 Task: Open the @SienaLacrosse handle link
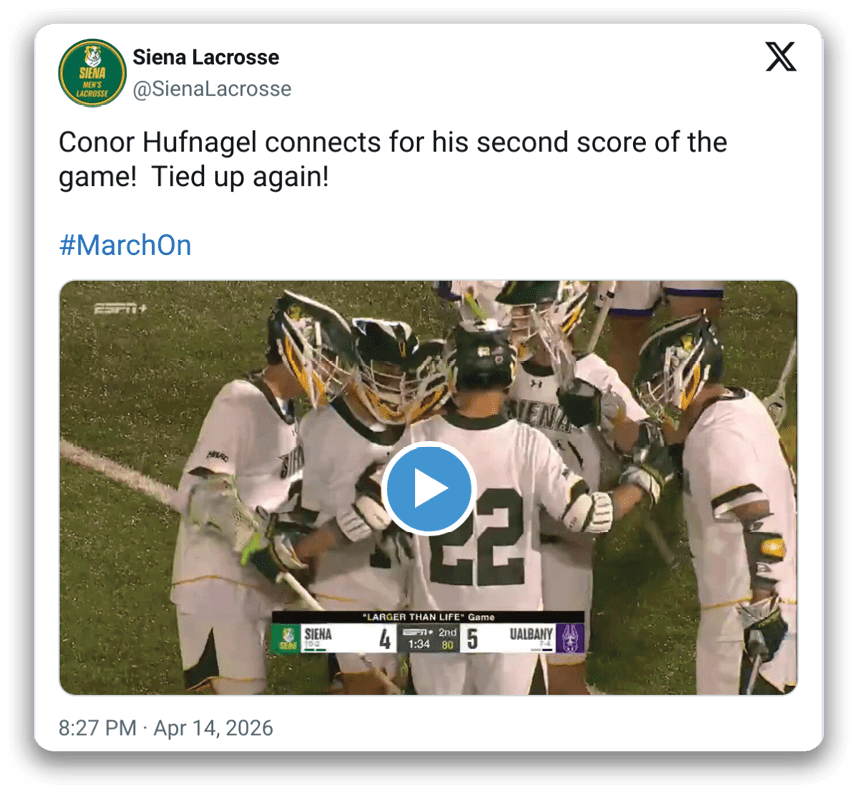212,89
